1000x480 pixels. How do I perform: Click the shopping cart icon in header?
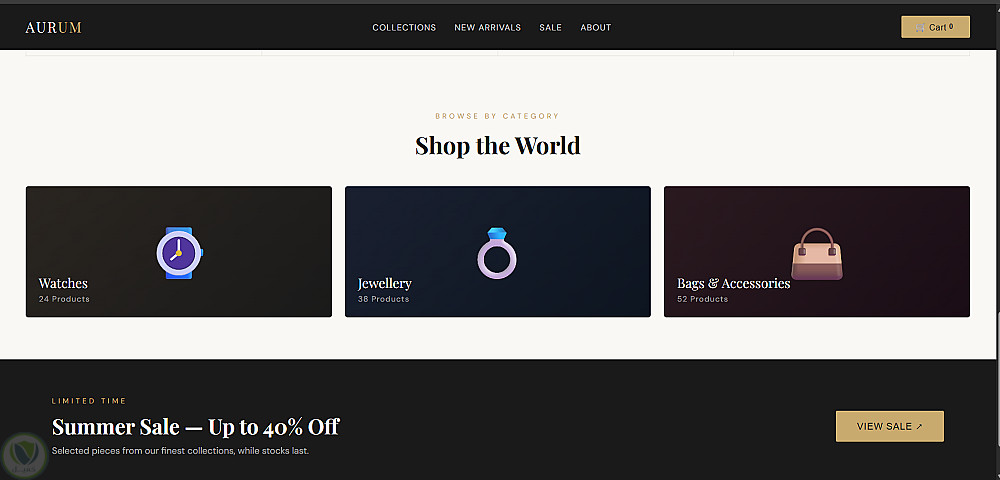(920, 27)
